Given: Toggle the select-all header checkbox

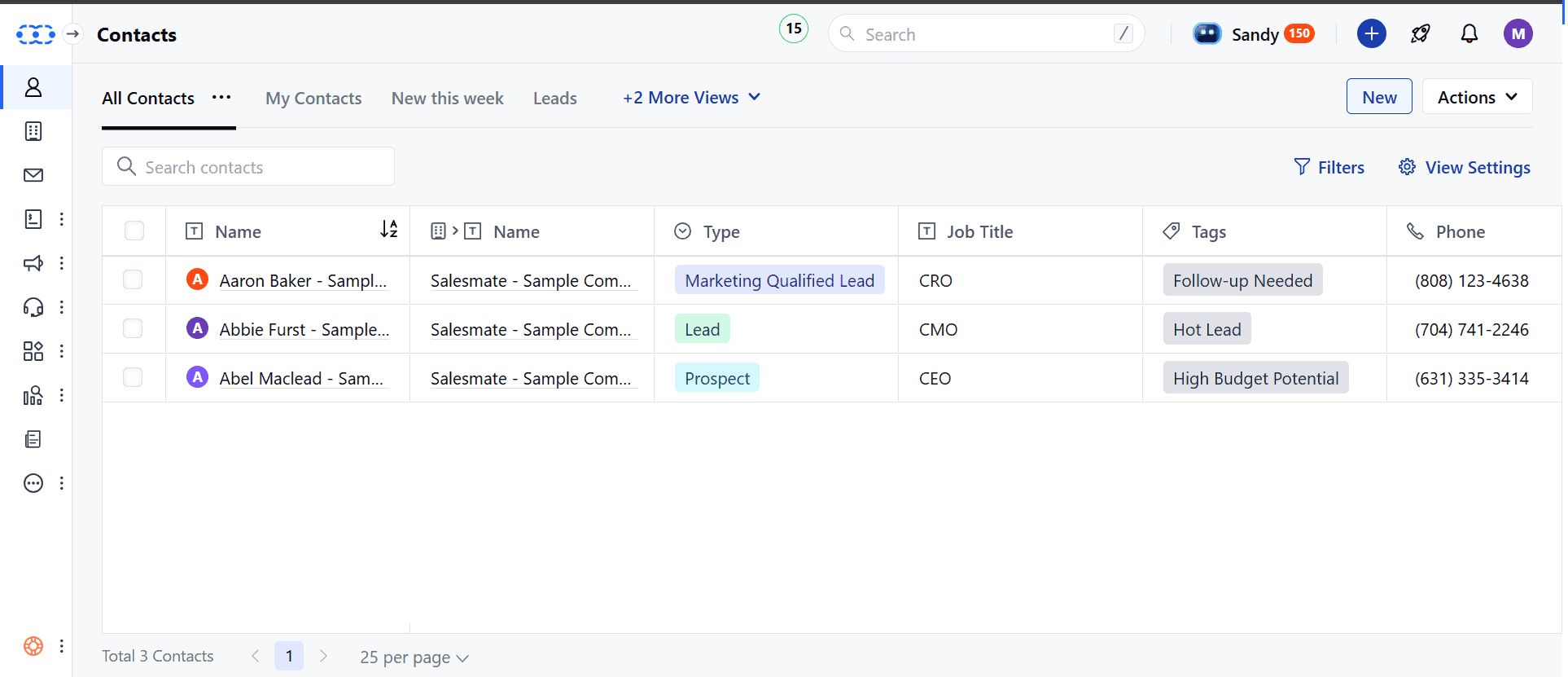Looking at the screenshot, I should coord(134,231).
